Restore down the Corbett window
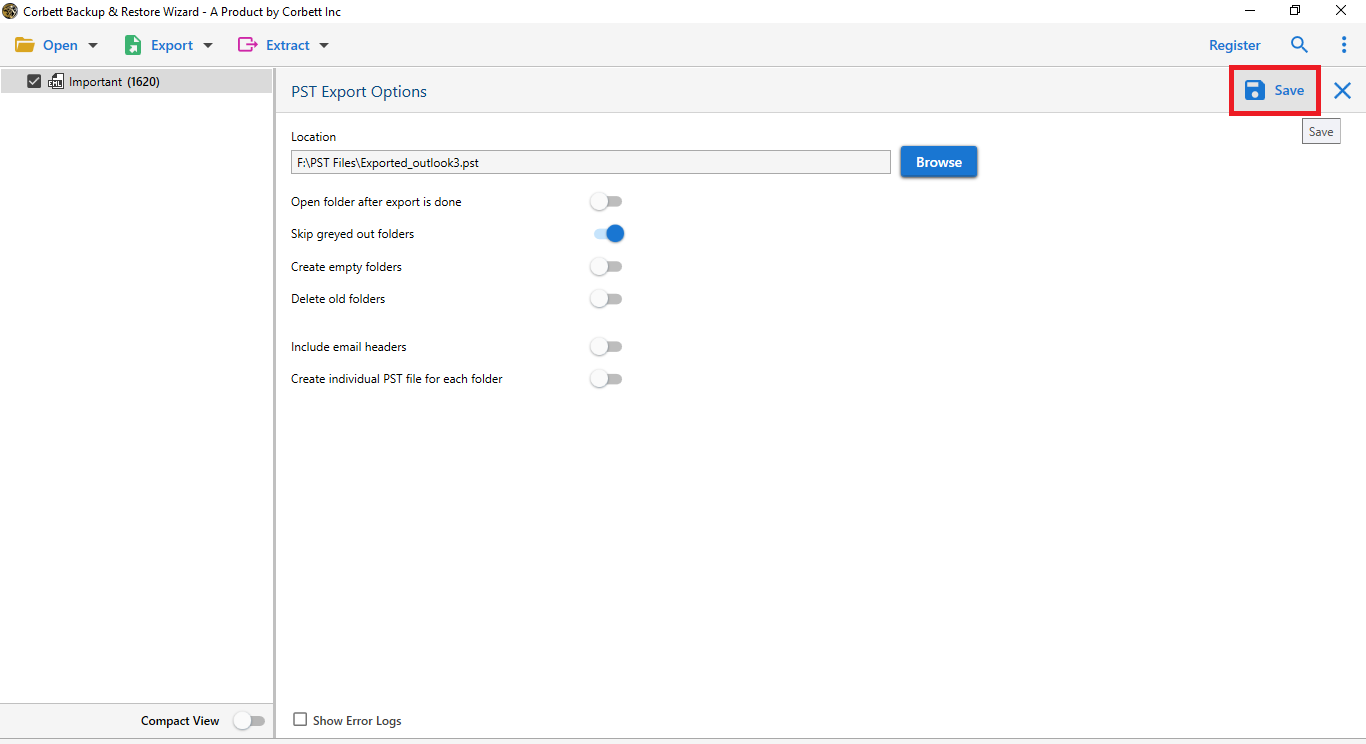 tap(1295, 11)
